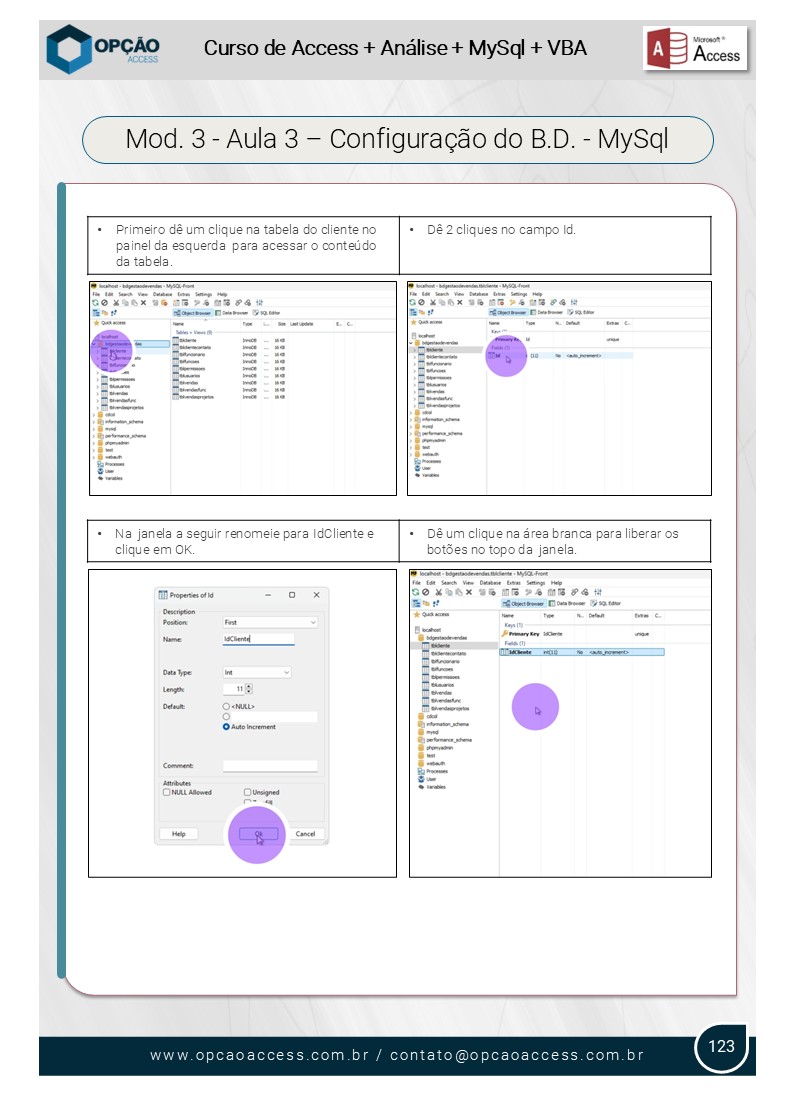Select the <NULL> default radio button

point(226,707)
